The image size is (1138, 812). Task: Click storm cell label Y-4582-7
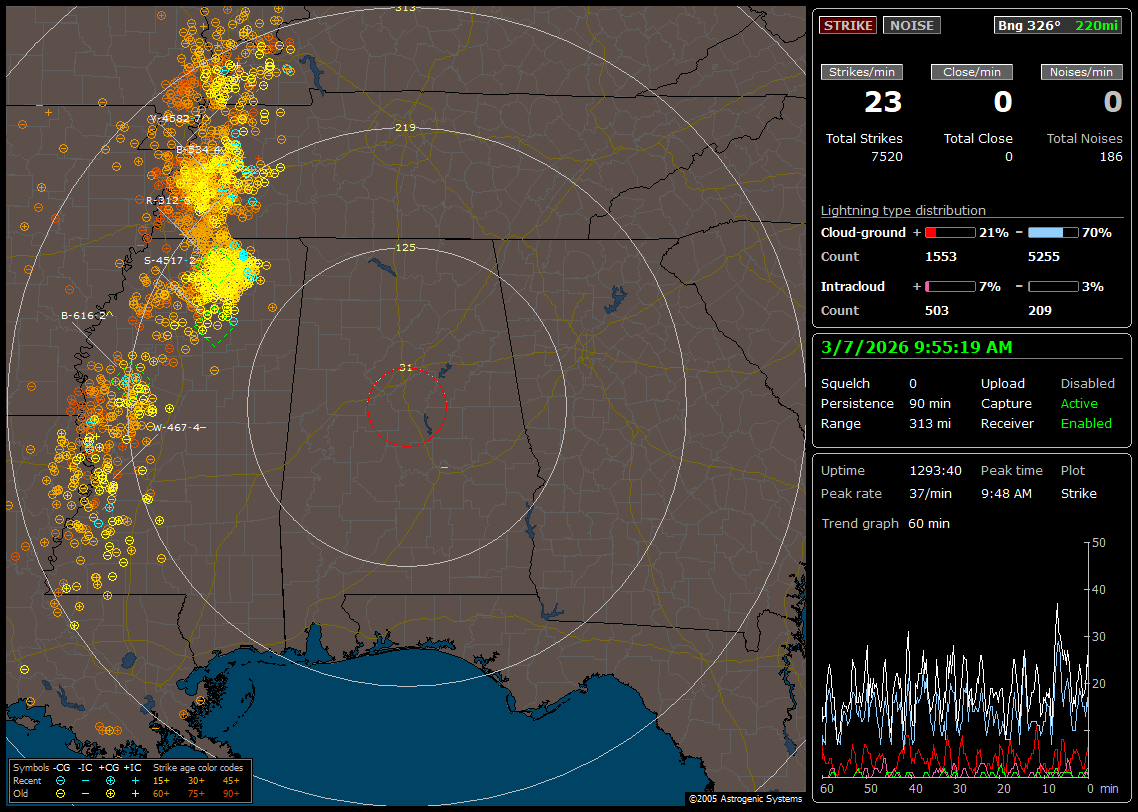176,118
